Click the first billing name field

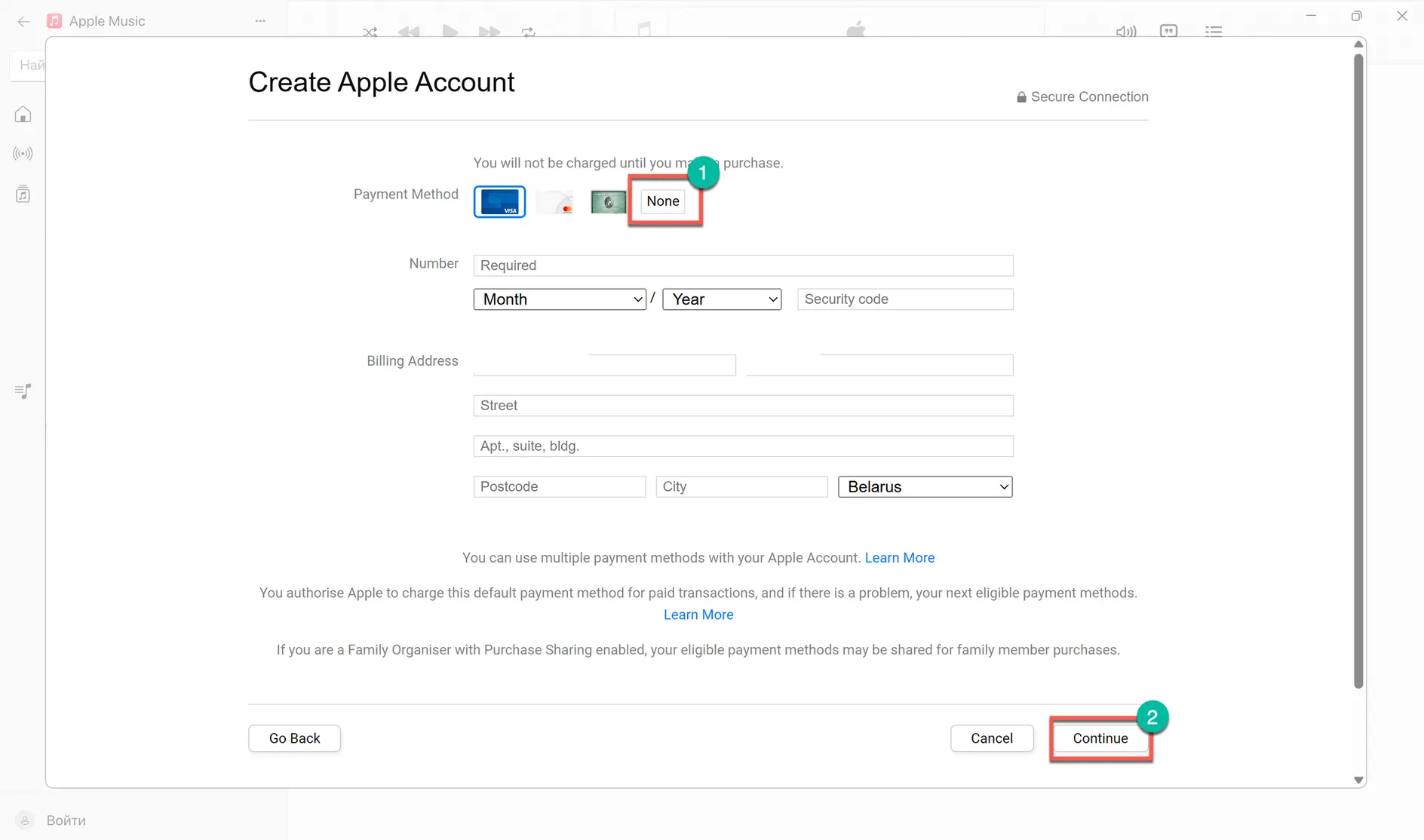[604, 365]
